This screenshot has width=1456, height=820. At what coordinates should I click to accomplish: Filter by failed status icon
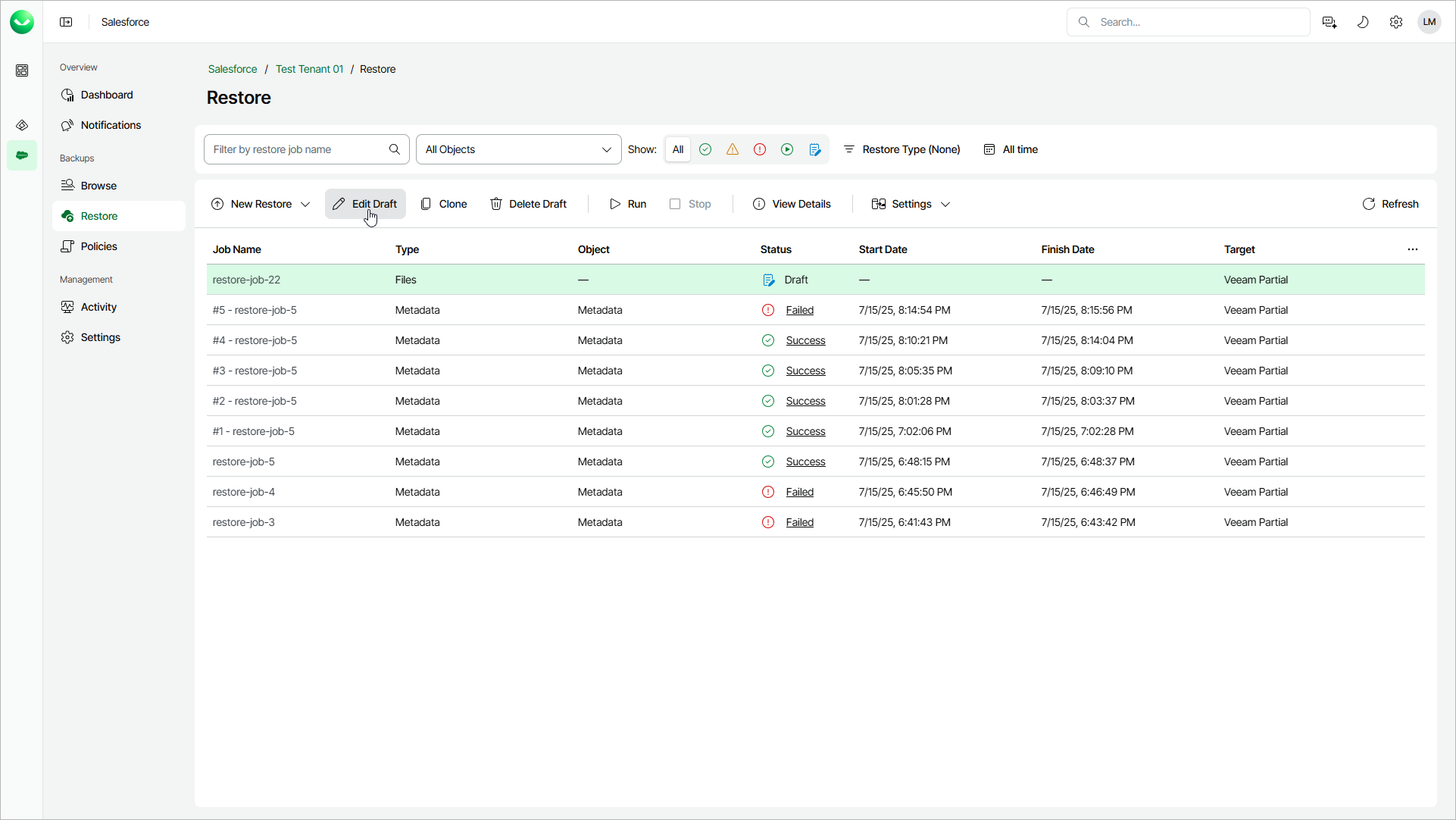click(759, 149)
